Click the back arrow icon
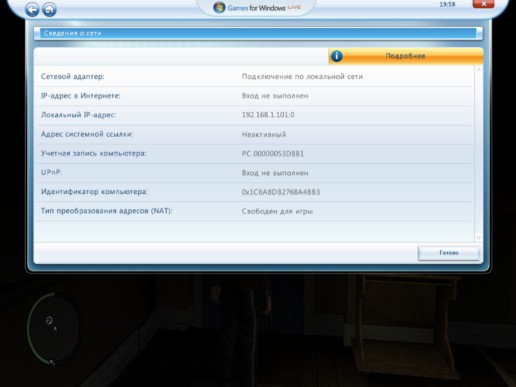This screenshot has height=387, width=516. click(x=32, y=9)
